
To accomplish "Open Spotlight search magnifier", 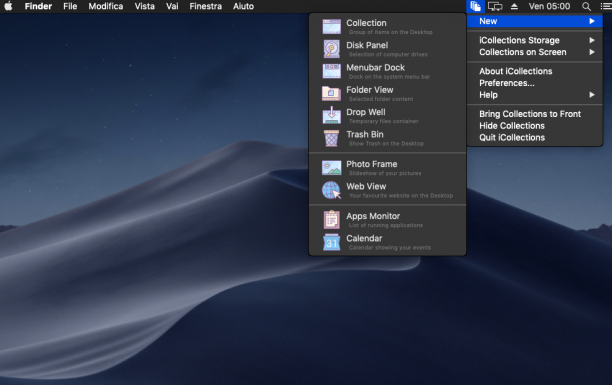I will [586, 6].
